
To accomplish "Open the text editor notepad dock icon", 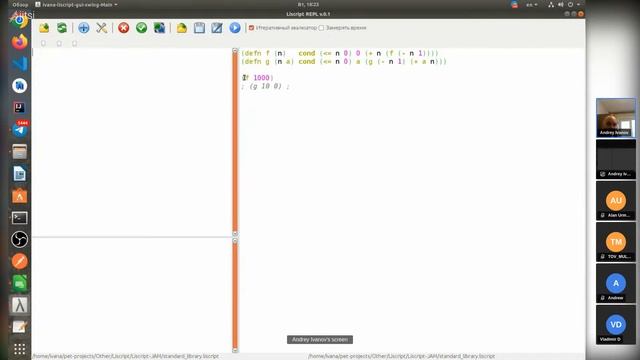I will (19, 327).
